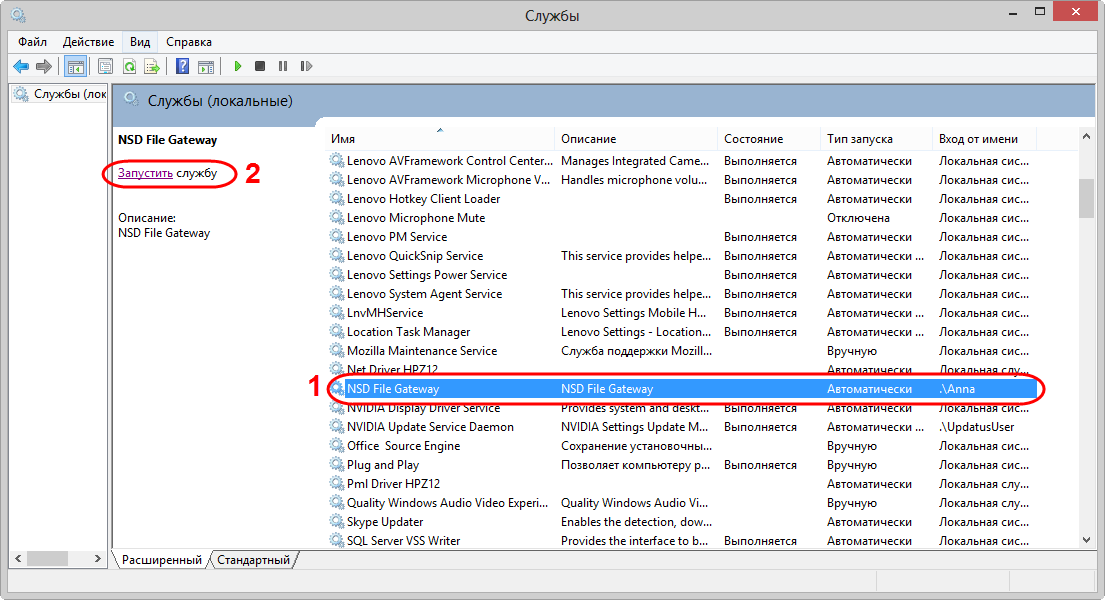Select Службы (локальные) node in the tree
The image size is (1105, 600).
click(61, 94)
